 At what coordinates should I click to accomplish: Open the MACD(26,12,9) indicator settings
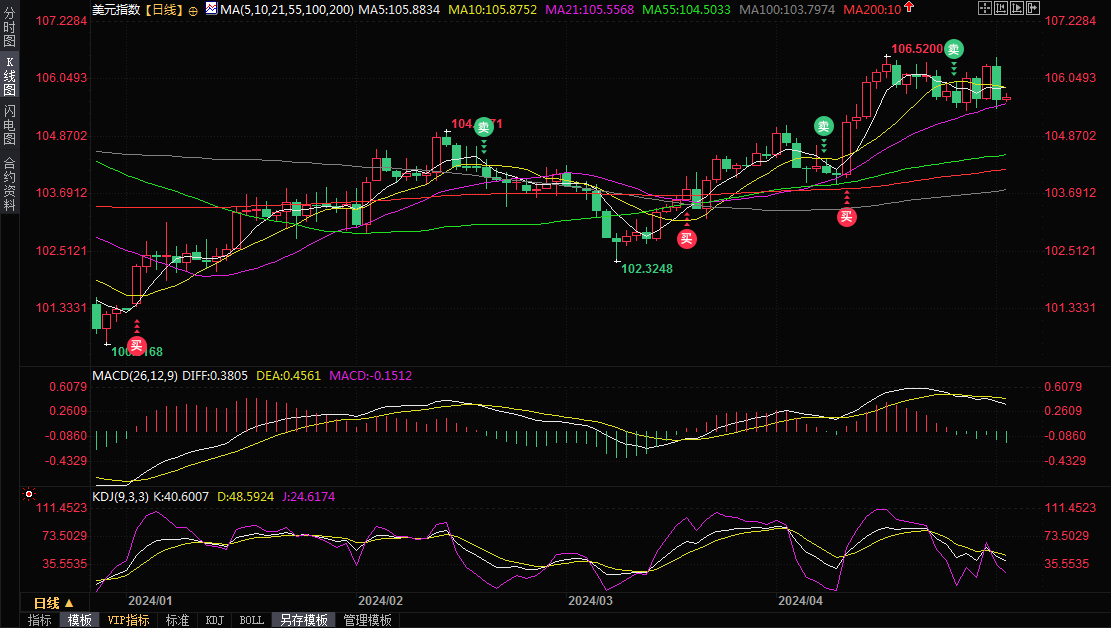coord(133,376)
